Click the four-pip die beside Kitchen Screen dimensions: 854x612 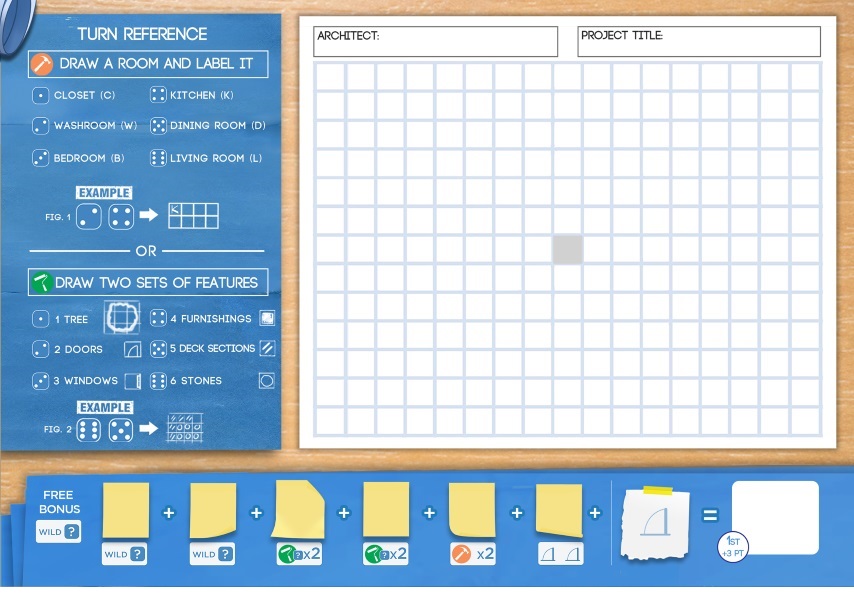158,96
